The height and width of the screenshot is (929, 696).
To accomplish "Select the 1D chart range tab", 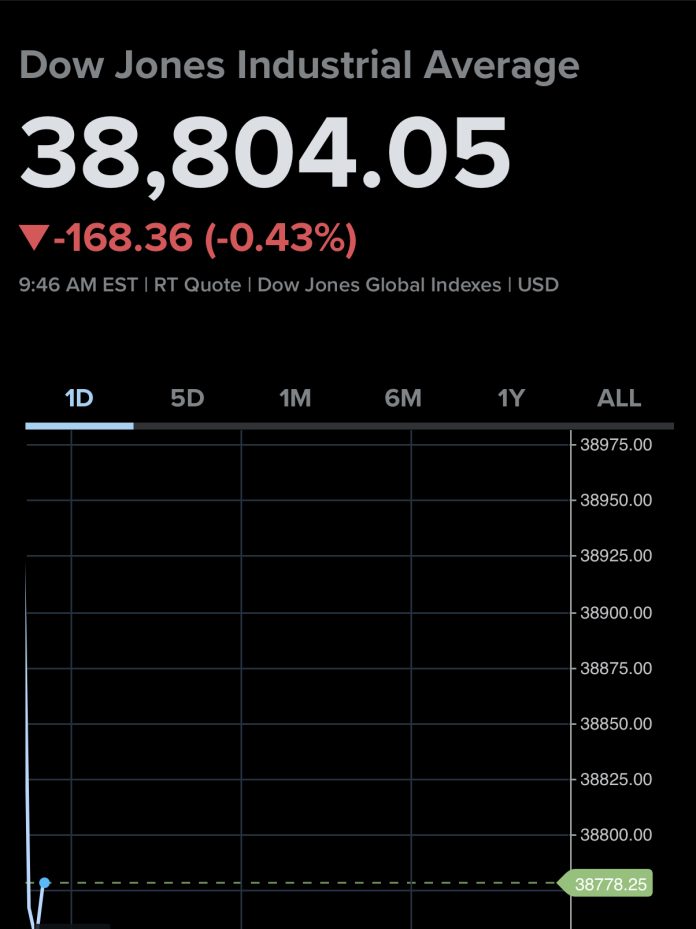I will (x=79, y=399).
